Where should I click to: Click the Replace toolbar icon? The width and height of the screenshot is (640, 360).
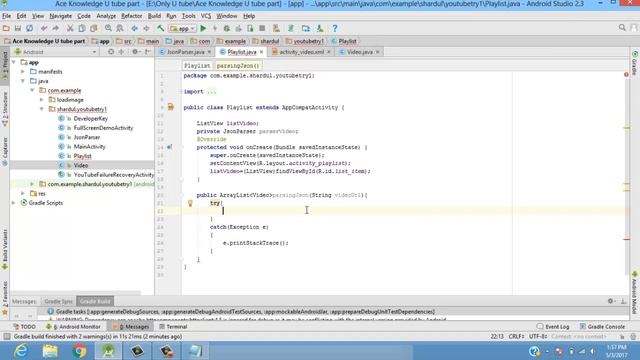120,28
